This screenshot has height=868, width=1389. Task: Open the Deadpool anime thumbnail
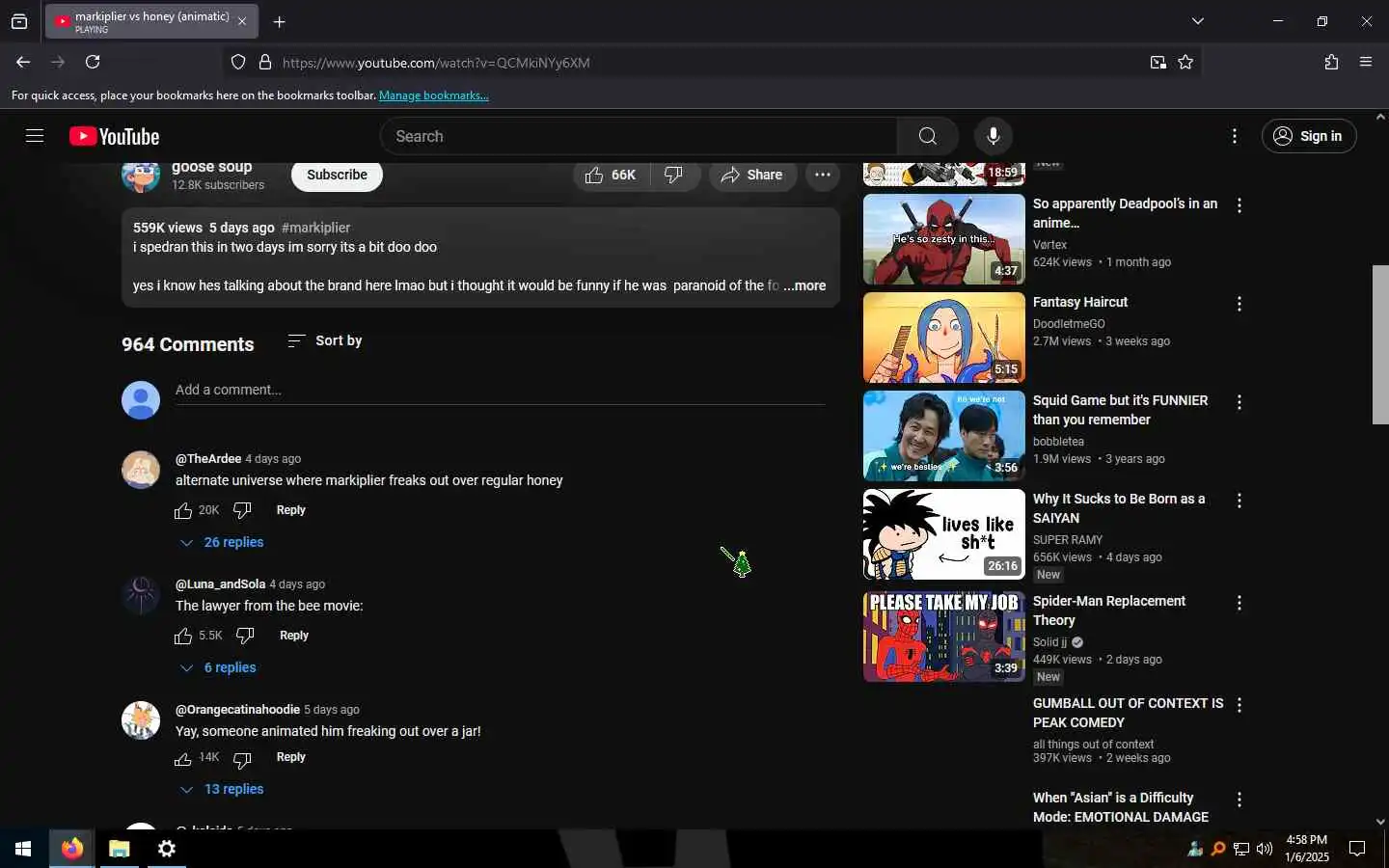point(943,239)
